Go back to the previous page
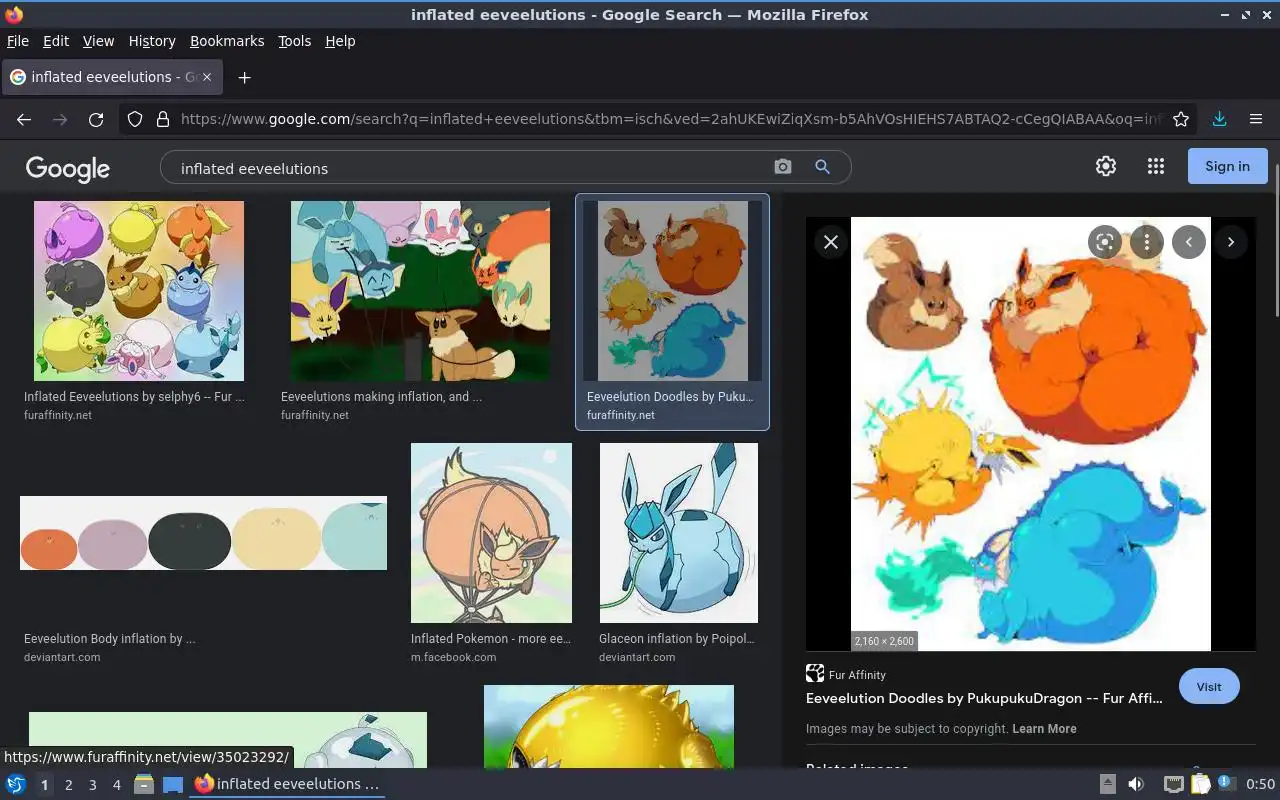 pyautogui.click(x=24, y=119)
